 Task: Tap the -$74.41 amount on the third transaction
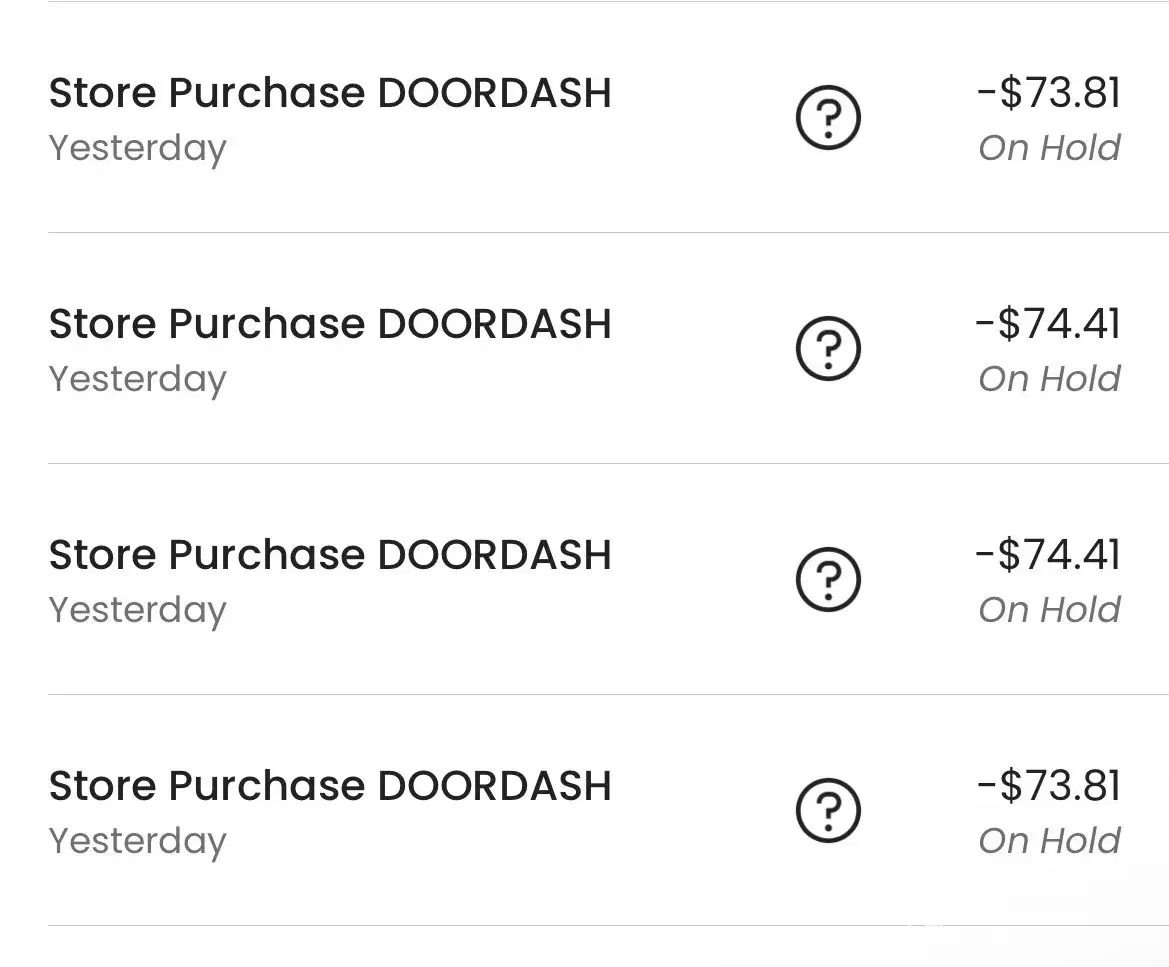coord(1049,555)
